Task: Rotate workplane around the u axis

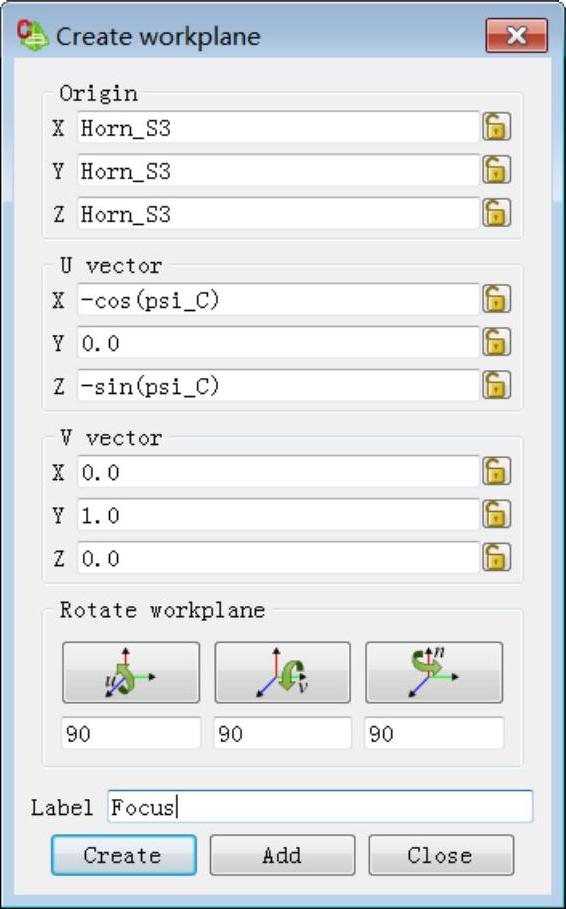Action: click(x=131, y=672)
